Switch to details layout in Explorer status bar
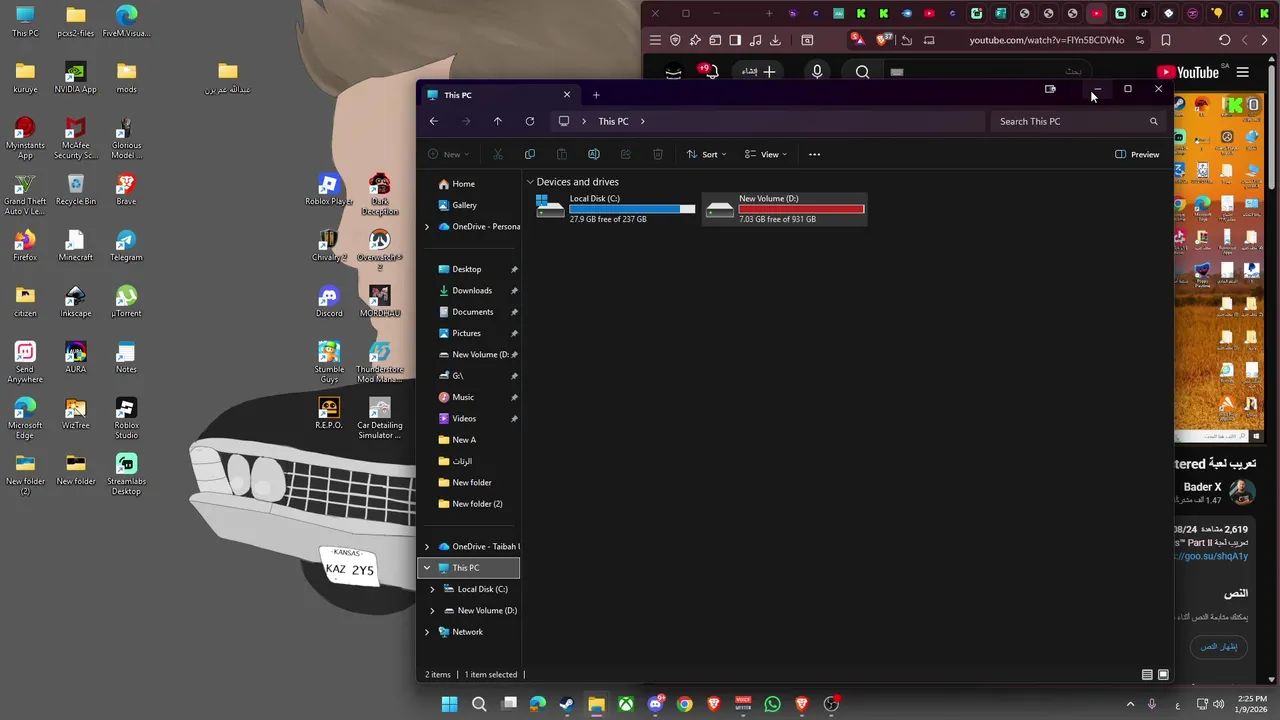Screen dimensions: 1280x720 1147,675
